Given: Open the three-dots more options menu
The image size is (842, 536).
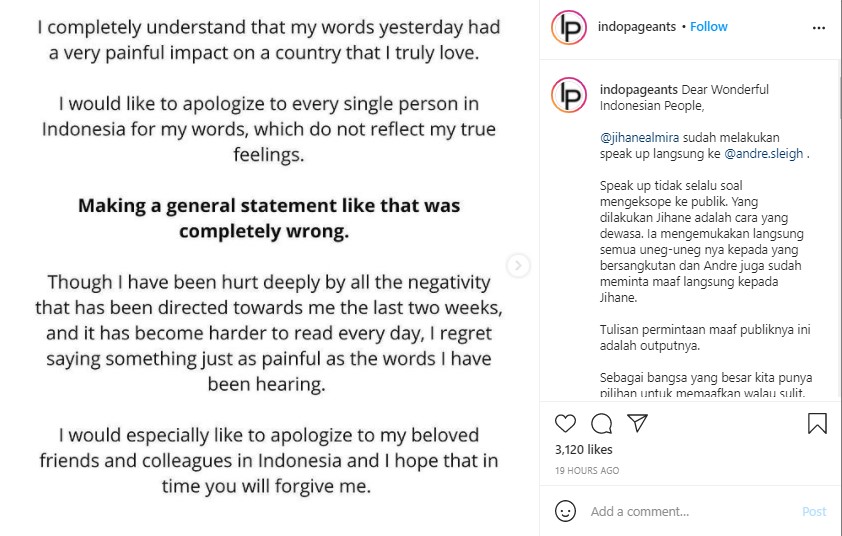Looking at the screenshot, I should 818,28.
